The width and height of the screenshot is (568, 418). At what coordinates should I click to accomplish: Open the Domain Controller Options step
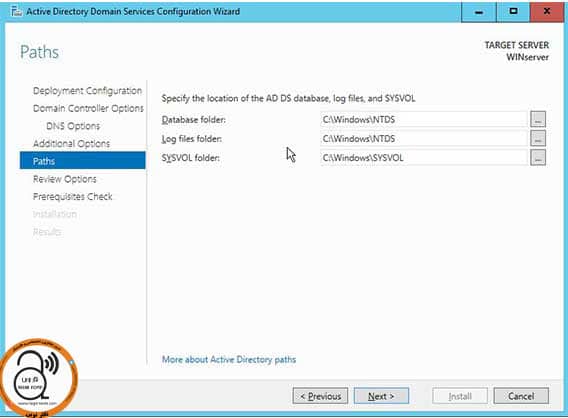(88, 108)
